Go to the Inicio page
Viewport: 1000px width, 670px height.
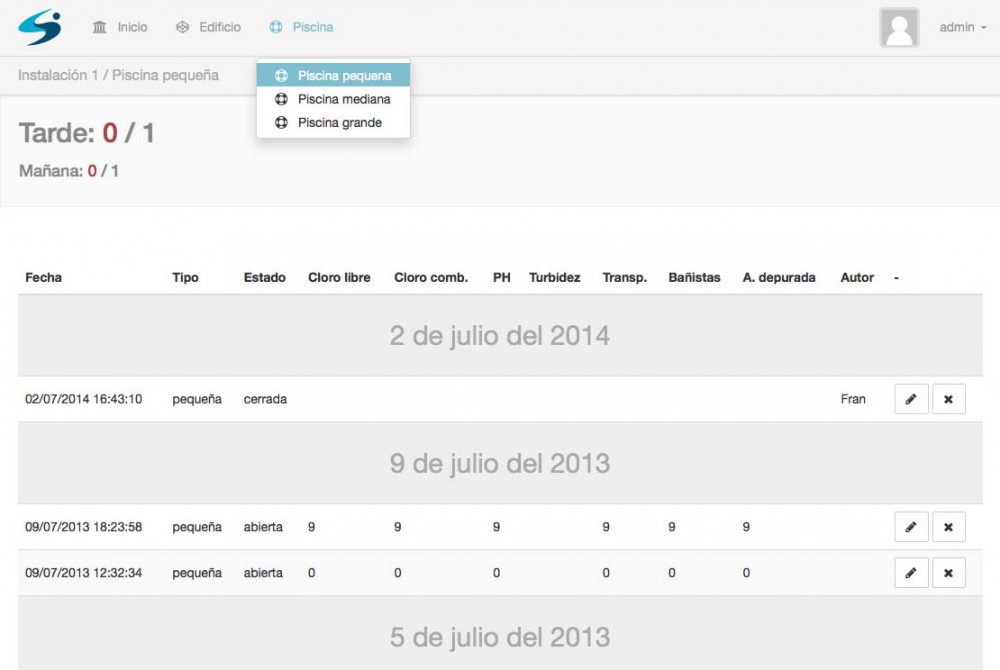120,28
